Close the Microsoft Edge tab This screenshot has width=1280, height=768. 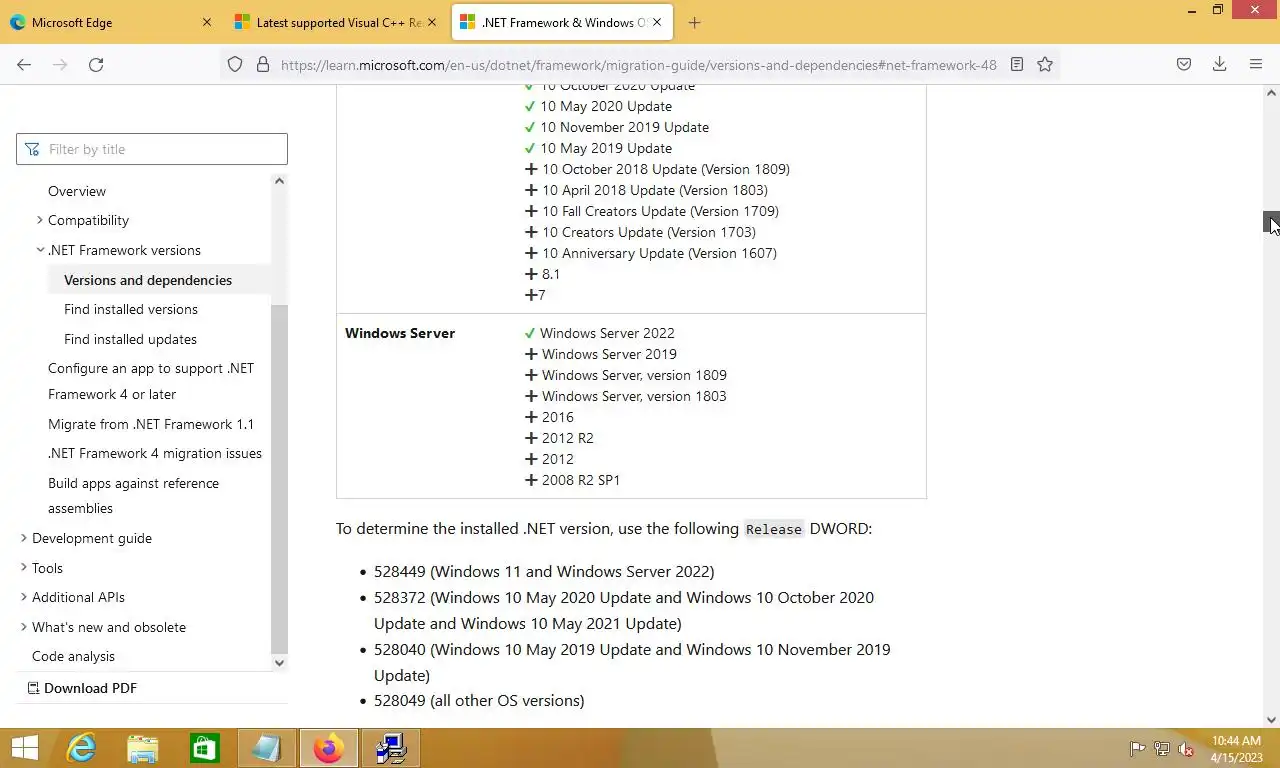point(207,22)
